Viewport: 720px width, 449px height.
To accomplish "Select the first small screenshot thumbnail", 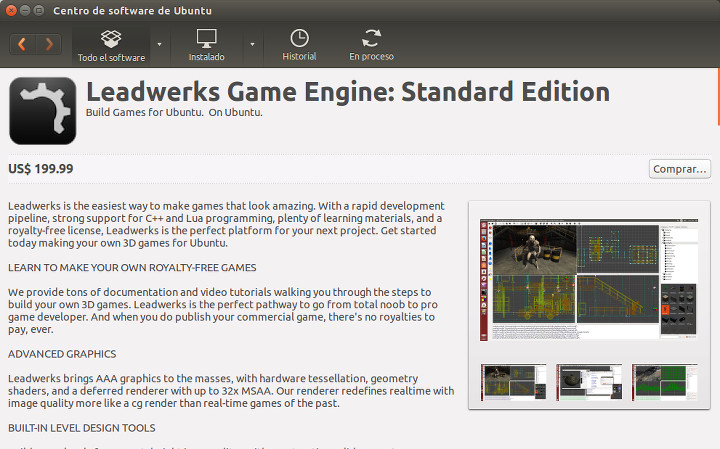I will (513, 382).
